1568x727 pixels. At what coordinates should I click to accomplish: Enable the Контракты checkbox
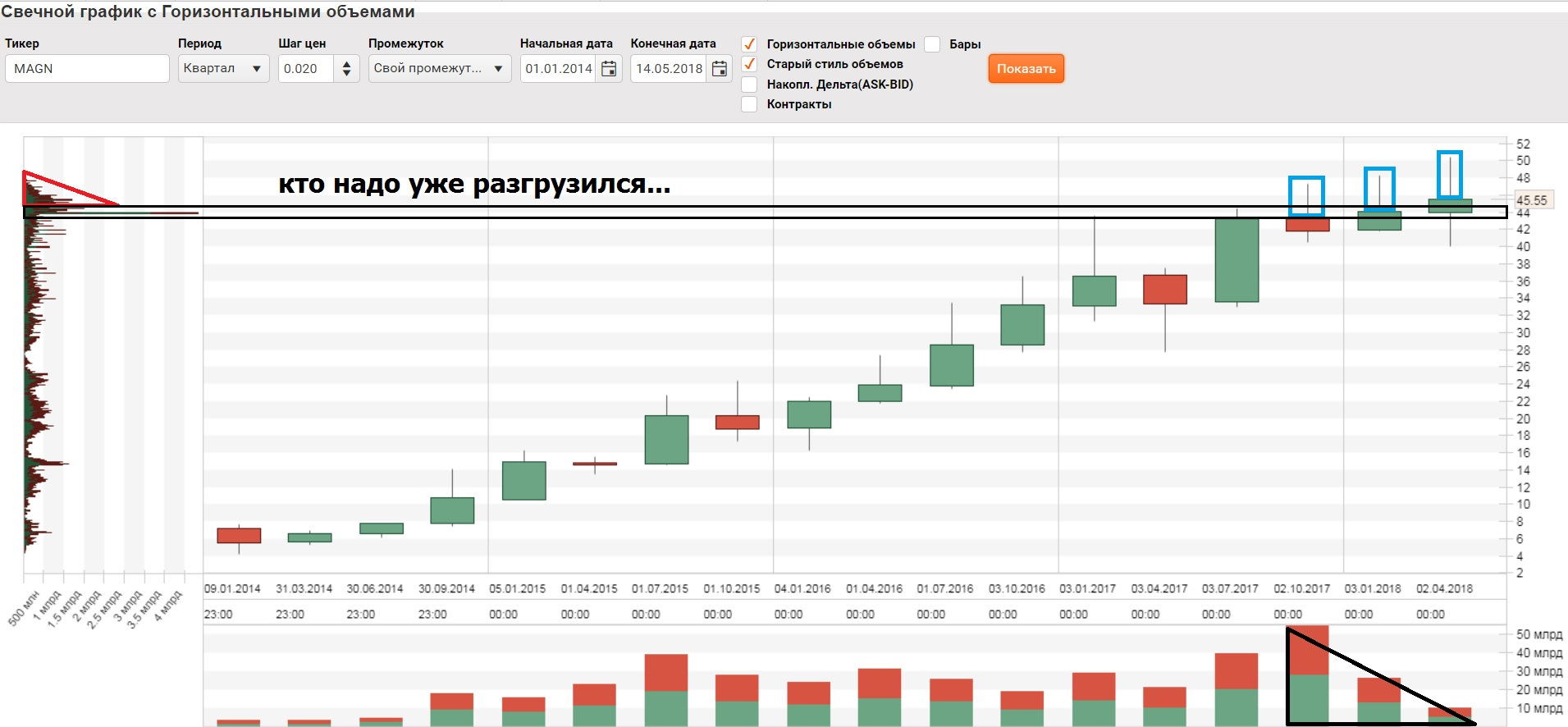coord(749,104)
